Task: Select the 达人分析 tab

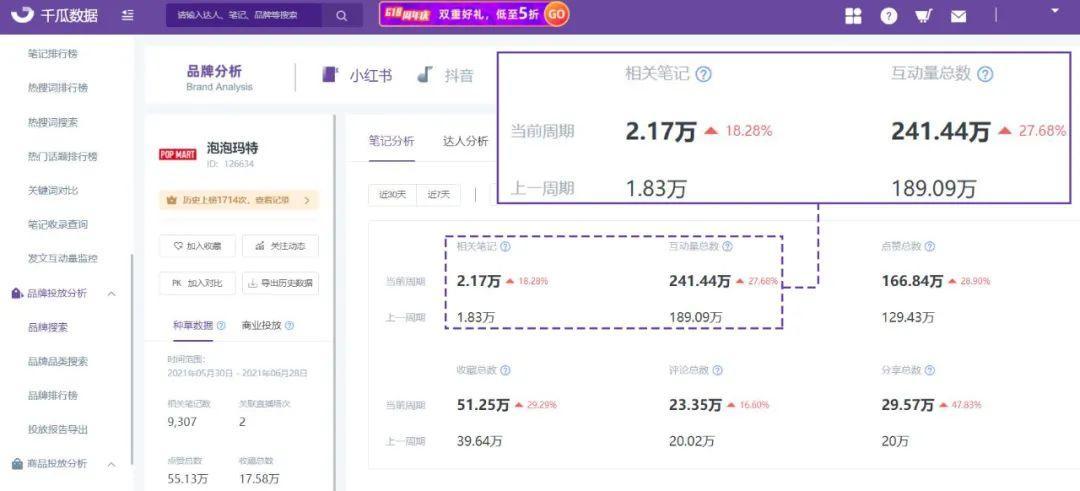Action: (x=466, y=142)
